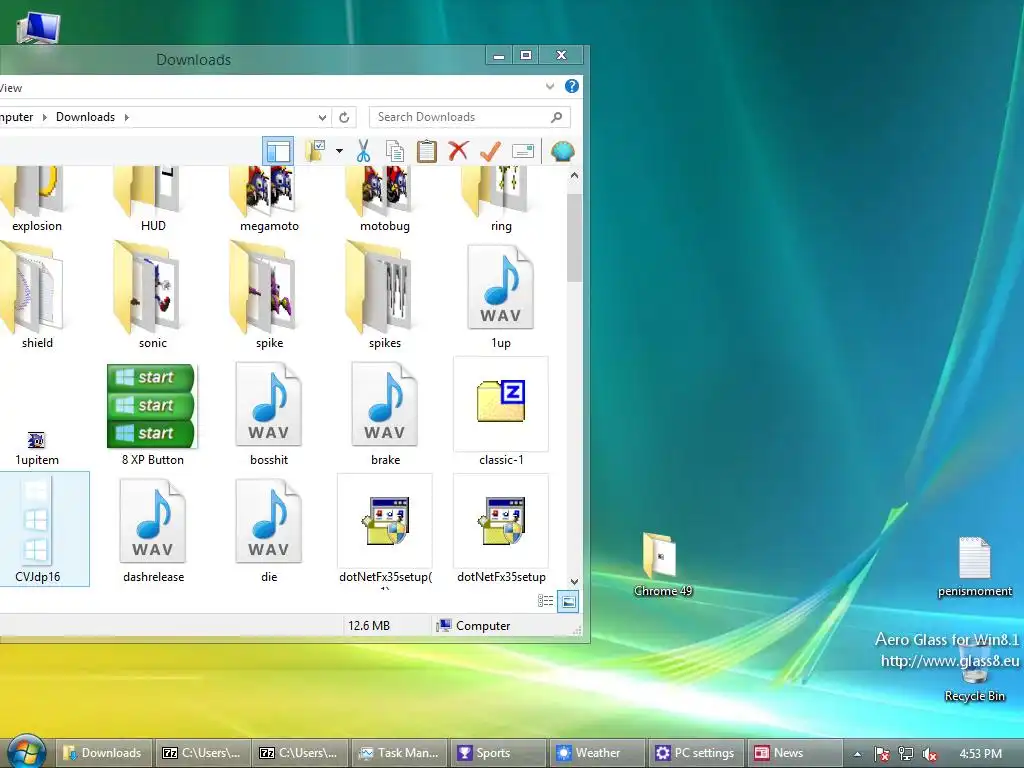Select the Computer icon on desktop

(38, 29)
